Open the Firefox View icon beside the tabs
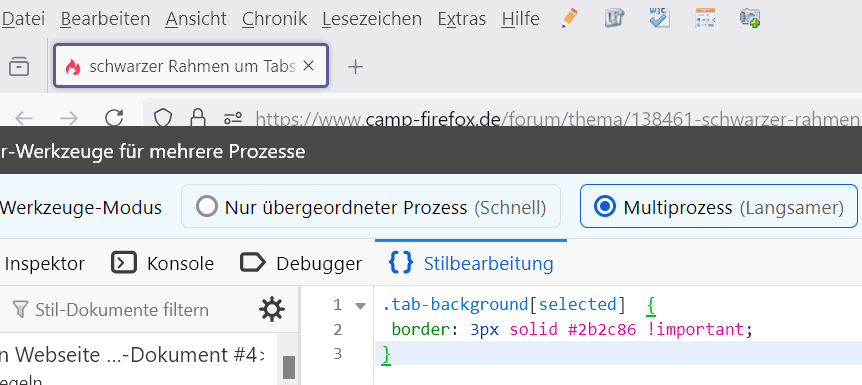The height and width of the screenshot is (385, 862). 19,67
